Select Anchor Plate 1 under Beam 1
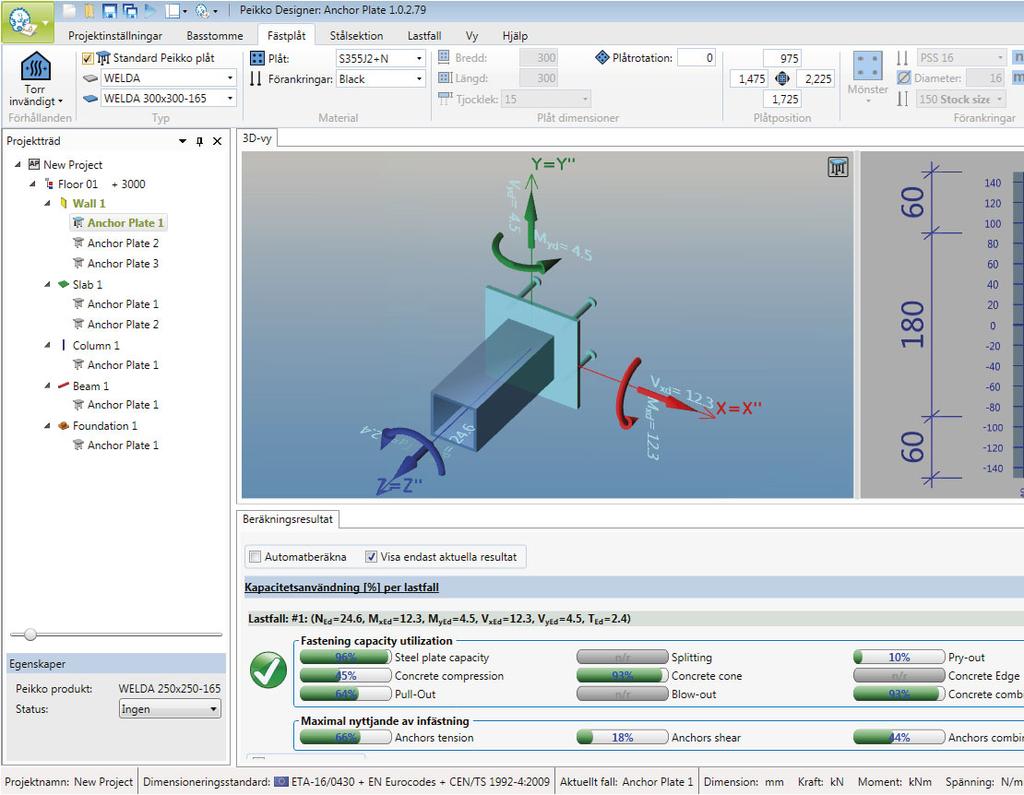 tap(123, 404)
